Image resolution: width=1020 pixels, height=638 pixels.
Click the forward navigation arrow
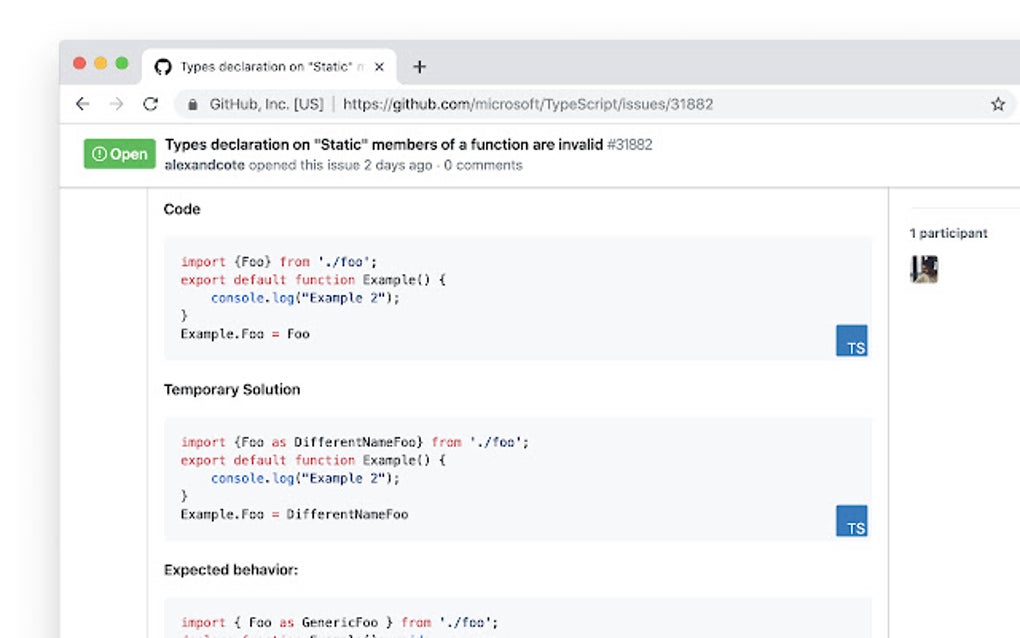tap(117, 103)
